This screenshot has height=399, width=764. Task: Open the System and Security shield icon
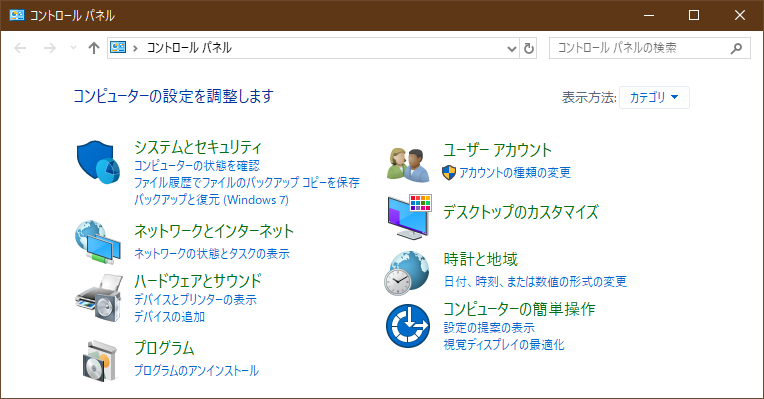click(x=98, y=162)
